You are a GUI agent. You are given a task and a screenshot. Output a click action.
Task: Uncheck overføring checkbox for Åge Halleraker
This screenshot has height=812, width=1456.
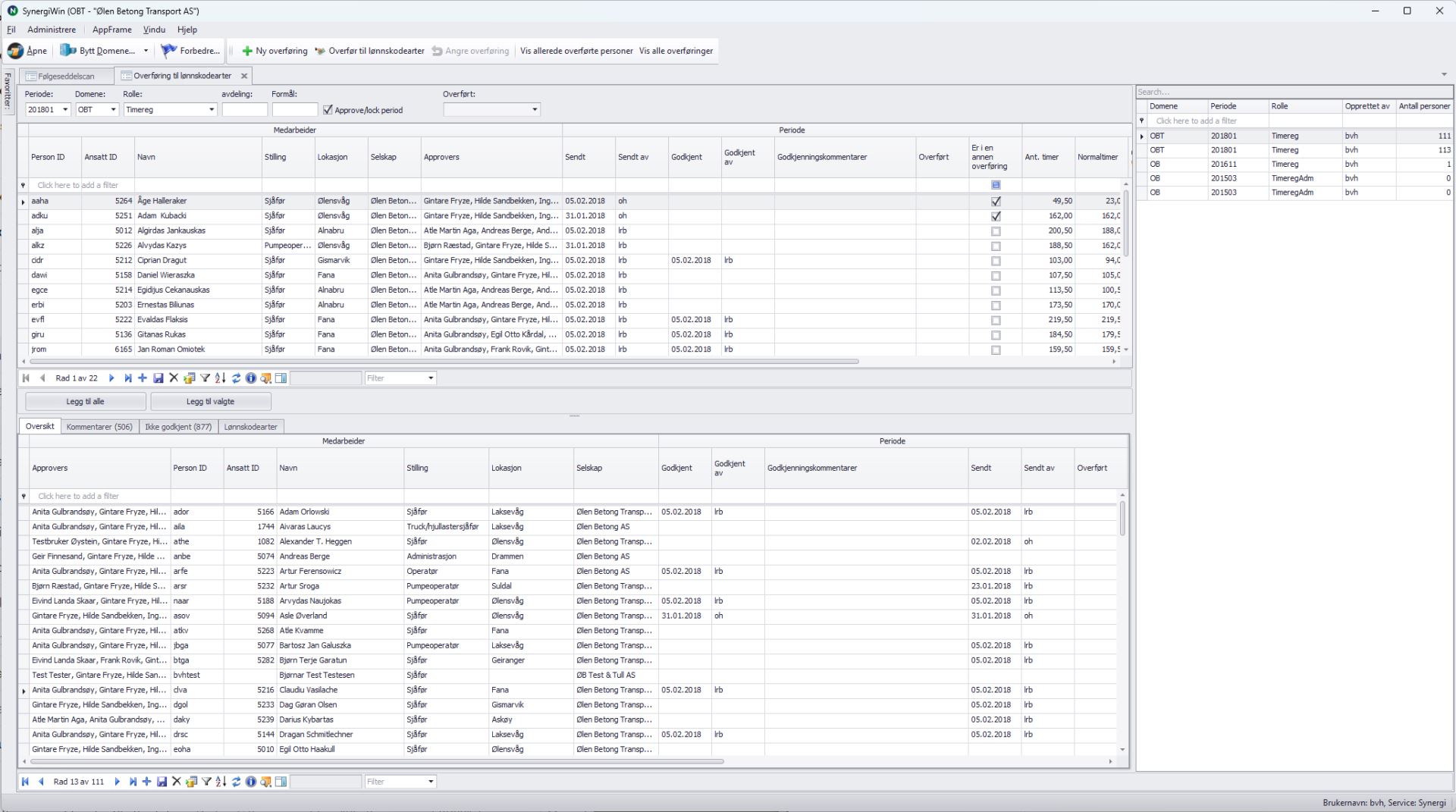996,202
